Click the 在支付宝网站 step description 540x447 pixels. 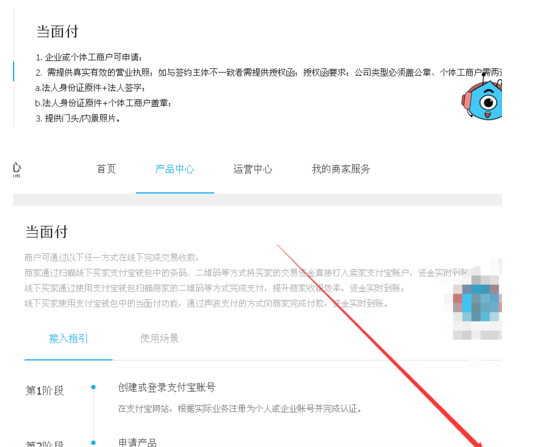[x=239, y=409]
